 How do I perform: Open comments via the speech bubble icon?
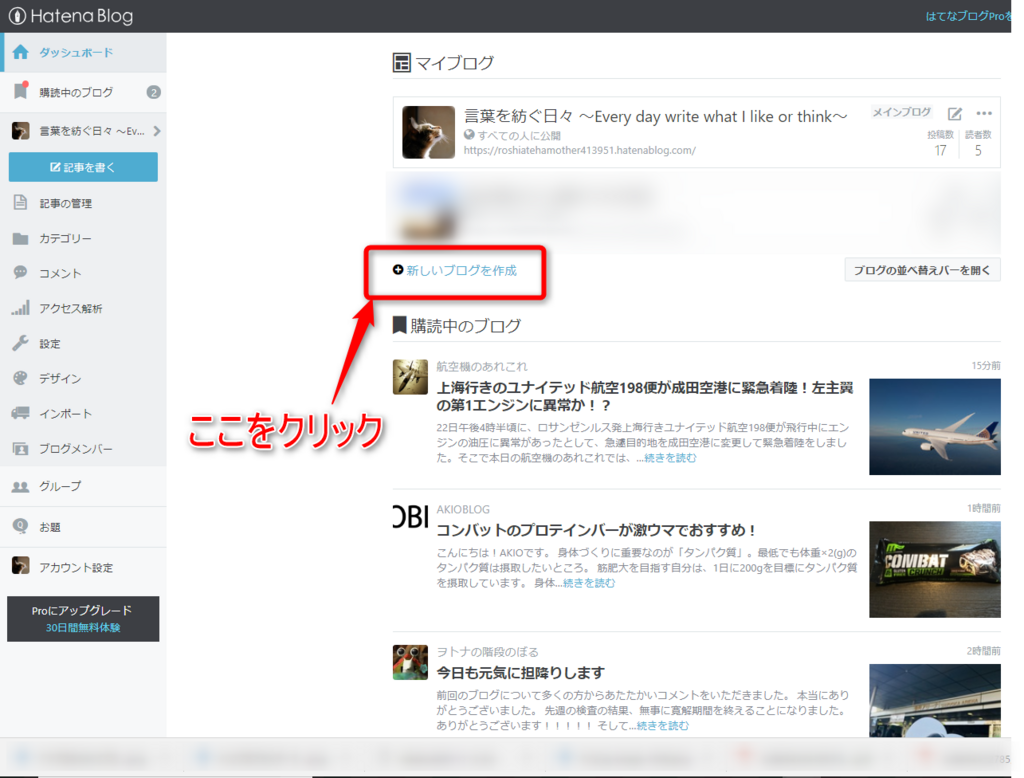[20, 273]
